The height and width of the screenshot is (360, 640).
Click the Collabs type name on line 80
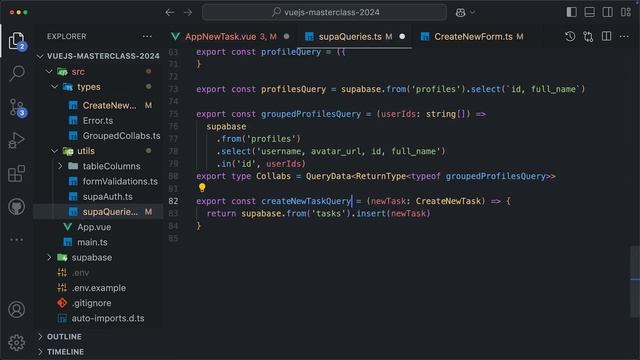(273, 176)
